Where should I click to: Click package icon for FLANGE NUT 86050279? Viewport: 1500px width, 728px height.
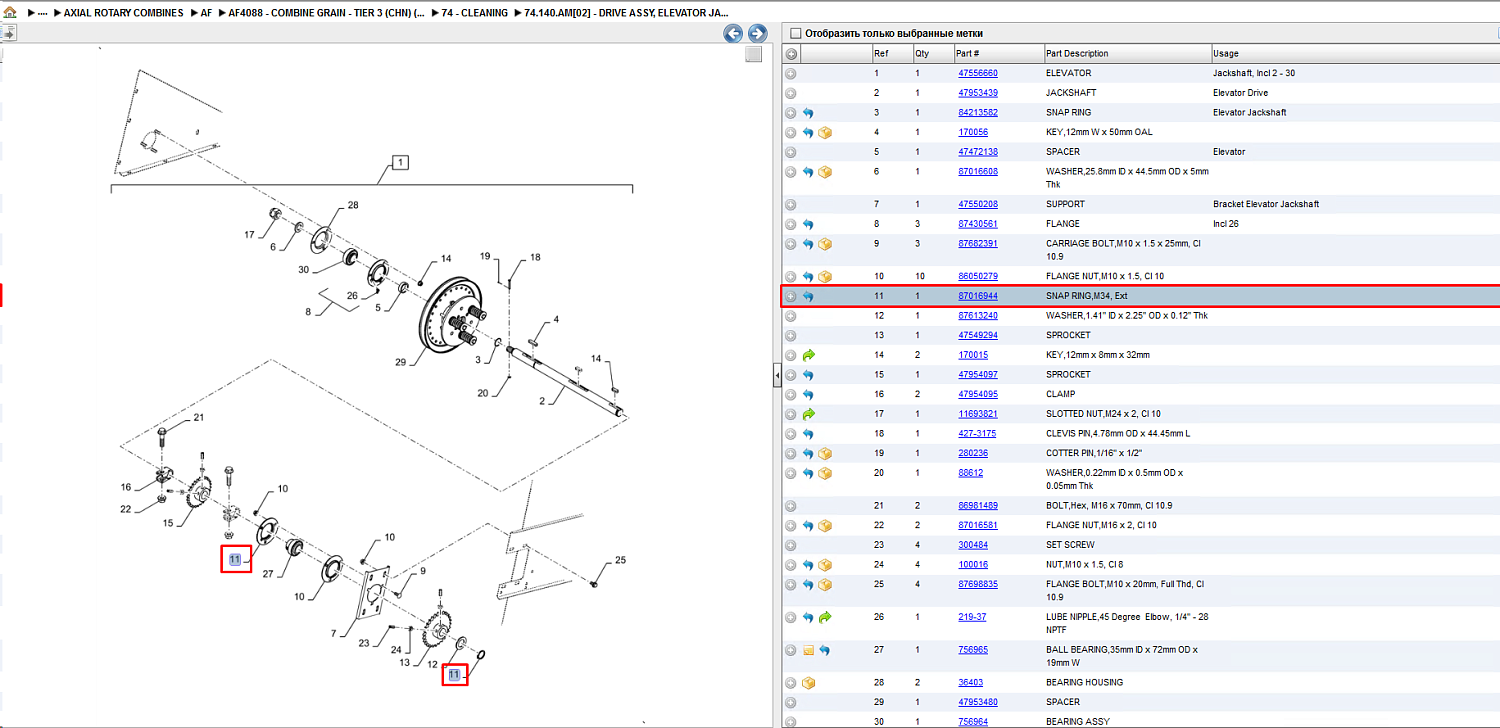(x=825, y=276)
